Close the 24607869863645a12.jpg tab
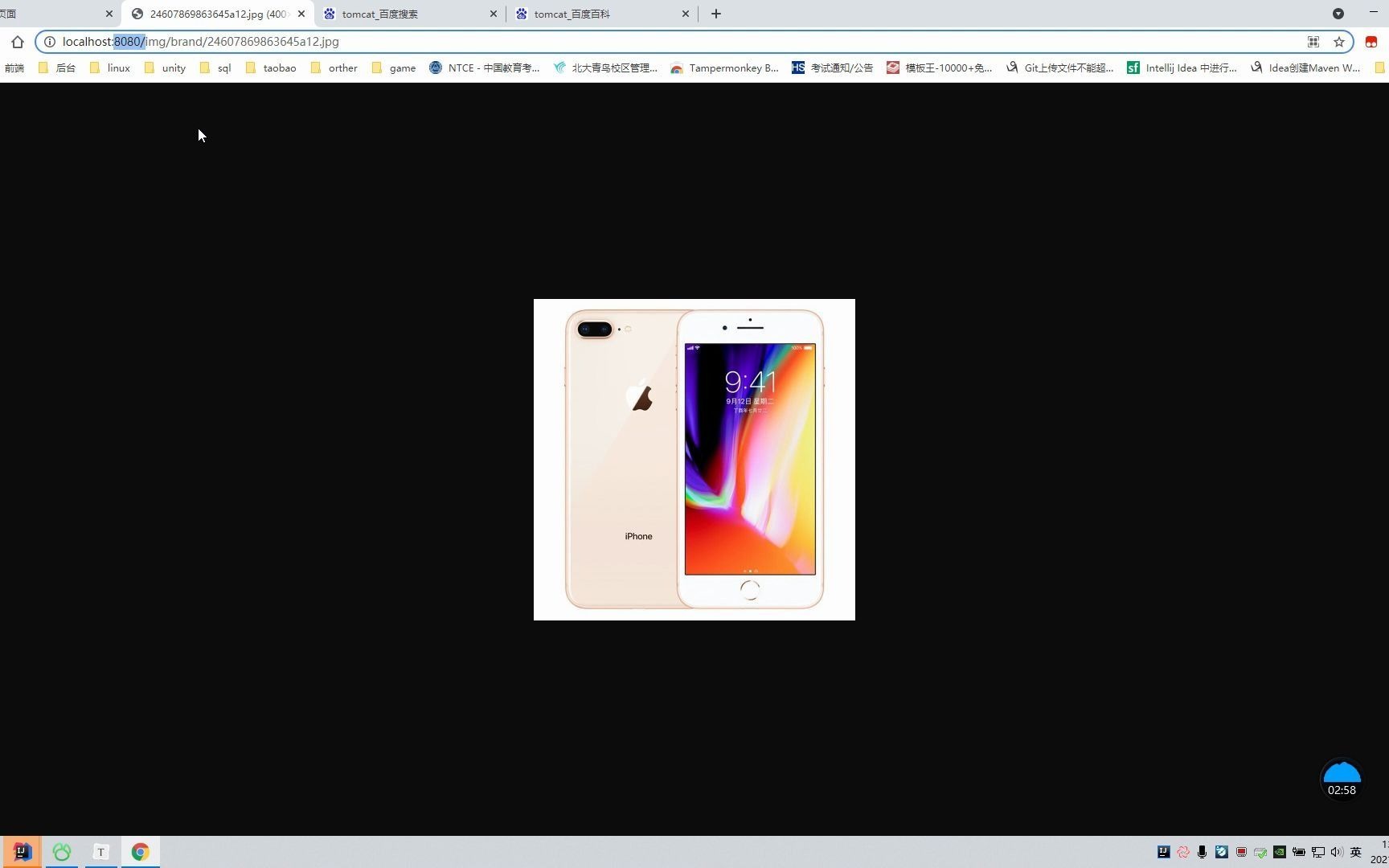Image resolution: width=1389 pixels, height=868 pixels. (x=301, y=14)
